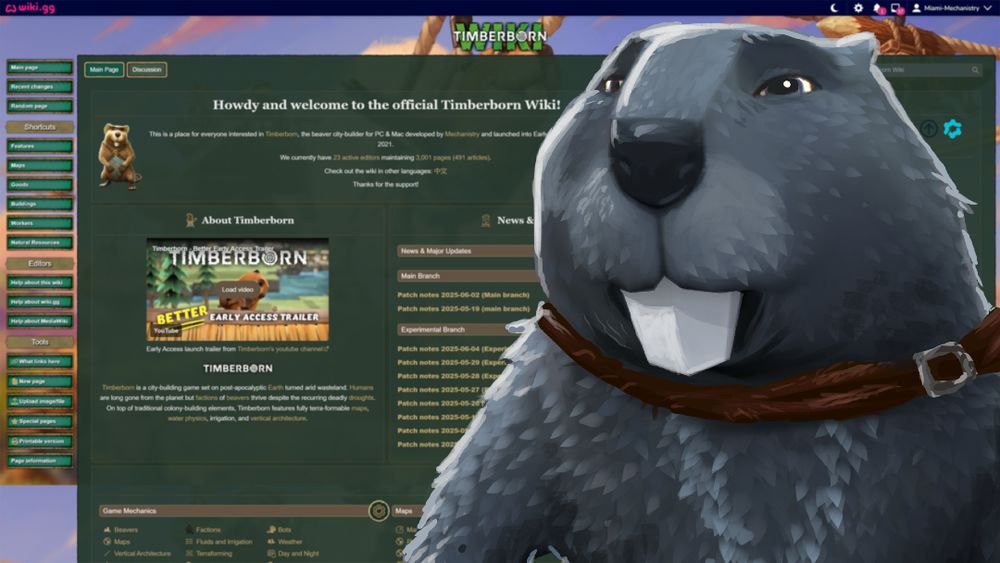Open Natural Resources sidebar shortcut
This screenshot has width=1000, height=563.
[40, 242]
